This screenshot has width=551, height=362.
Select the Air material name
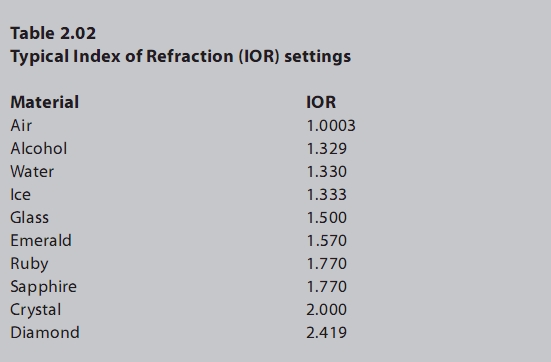pos(21,125)
